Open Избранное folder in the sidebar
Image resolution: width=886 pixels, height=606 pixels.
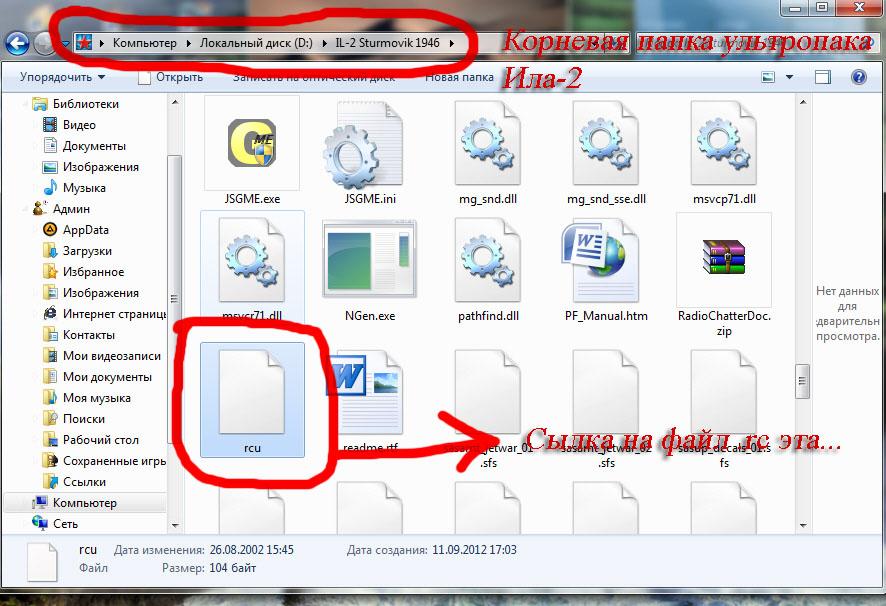[84, 272]
